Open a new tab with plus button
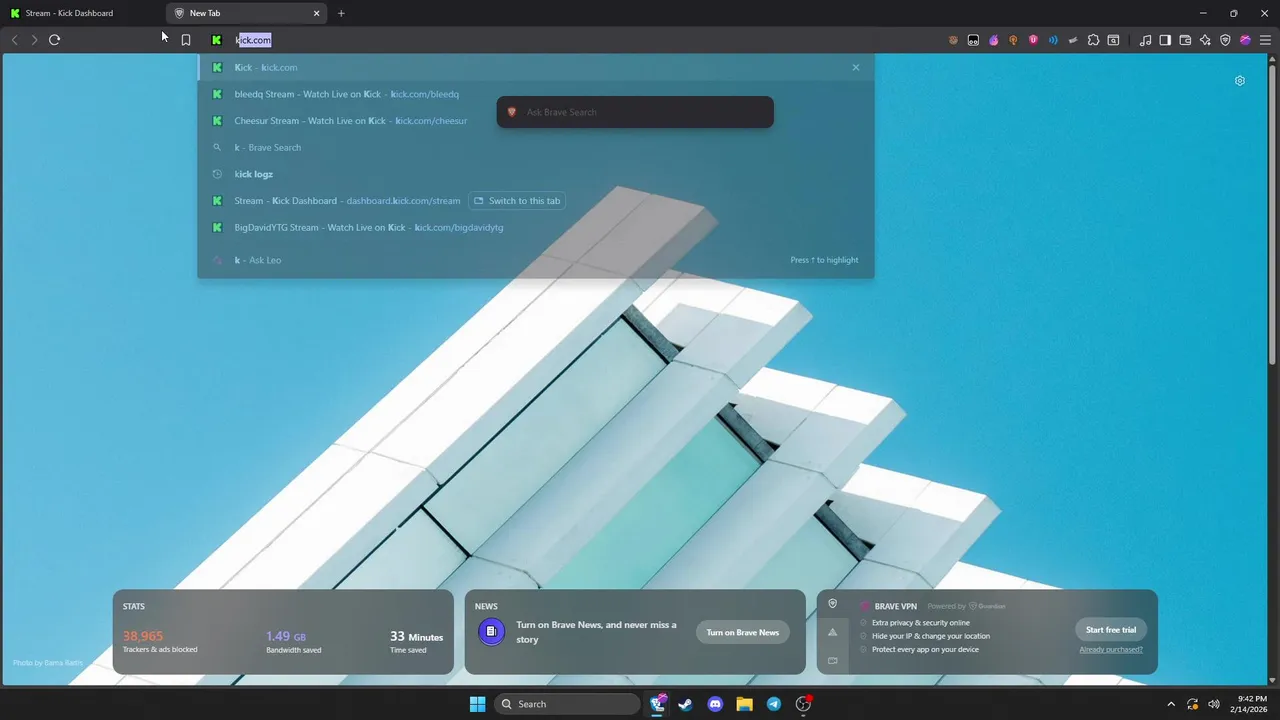The image size is (1280, 720). pos(341,13)
